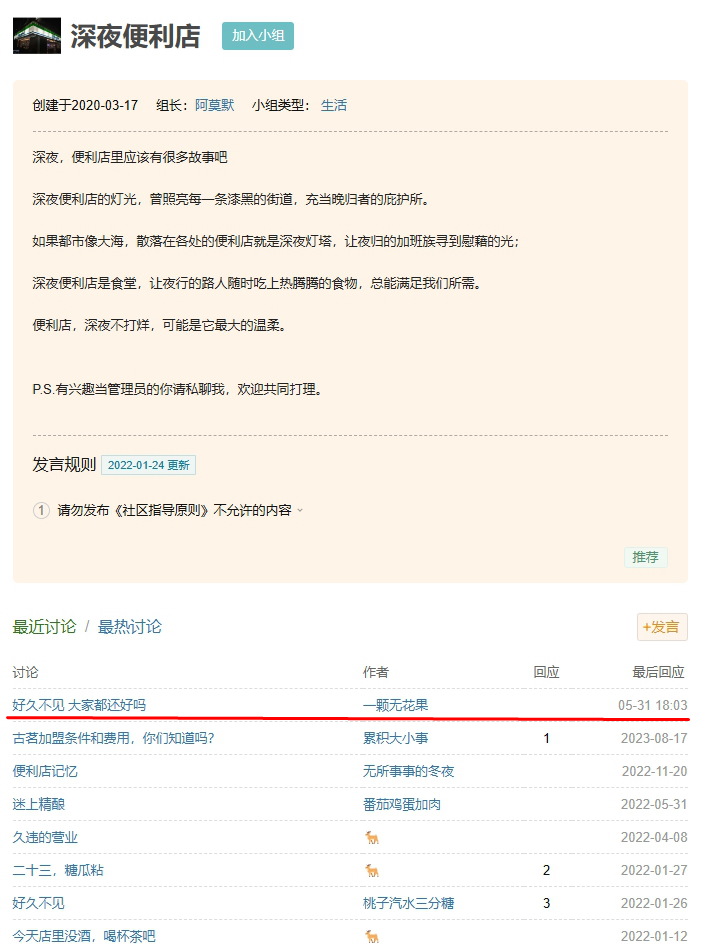Click last reply date 2022-01-26
This screenshot has width=705, height=949.
click(654, 904)
